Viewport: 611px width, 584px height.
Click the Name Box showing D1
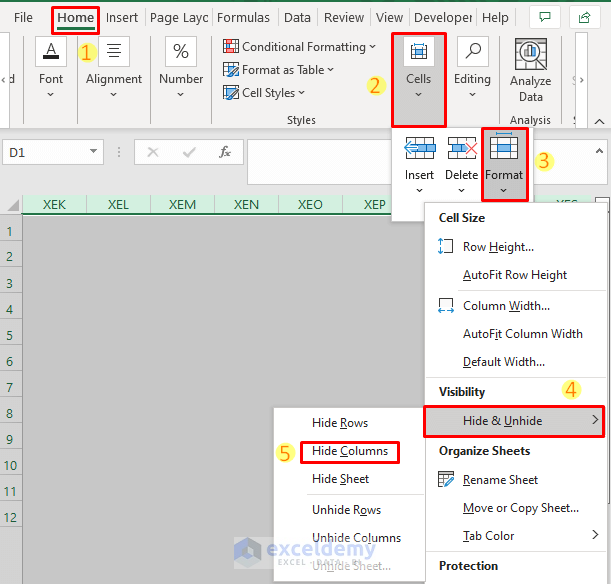coord(45,152)
